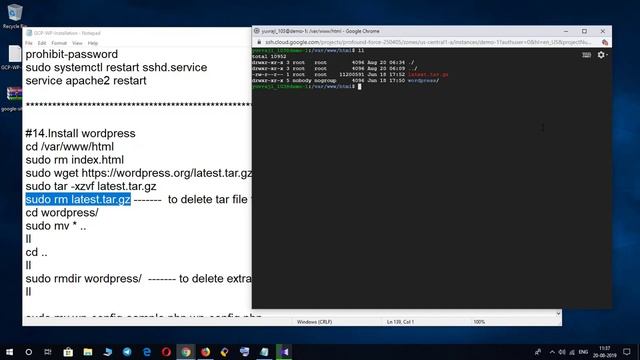Click the 'sudo systemctl restart sshd.service' line
The width and height of the screenshot is (640, 360).
(x=116, y=67)
